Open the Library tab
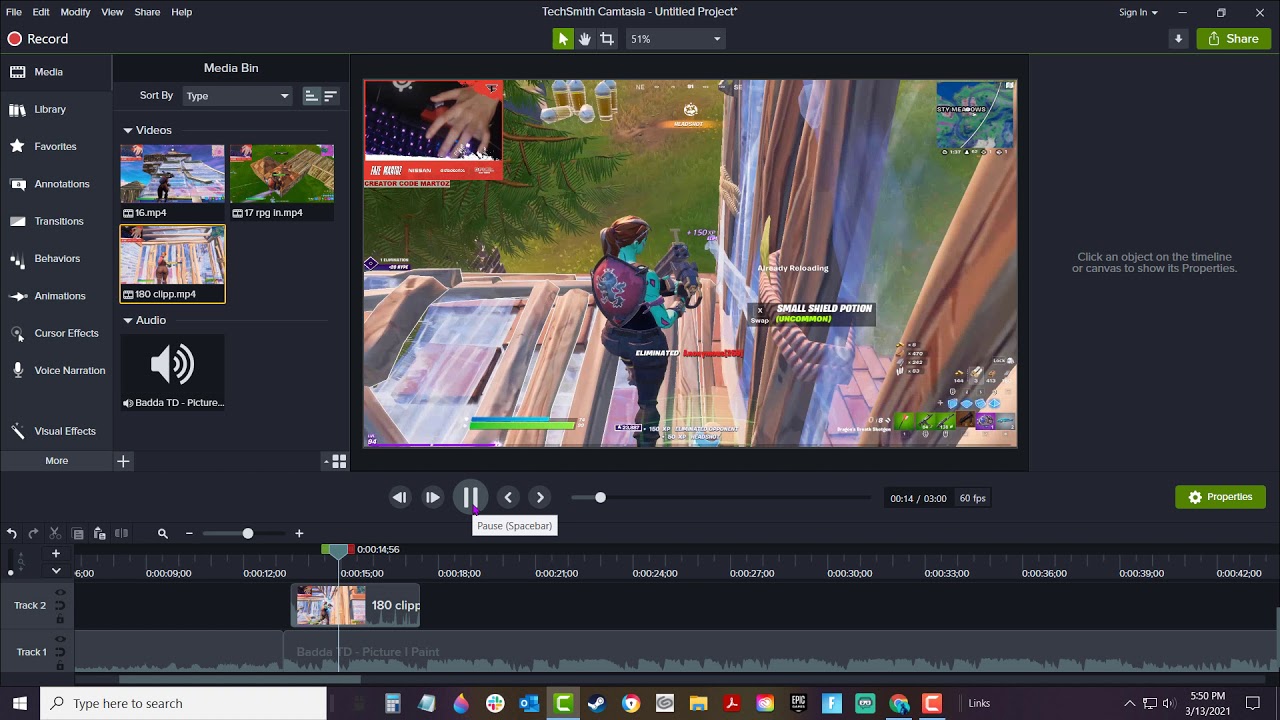1280x720 pixels. pyautogui.click(x=56, y=109)
